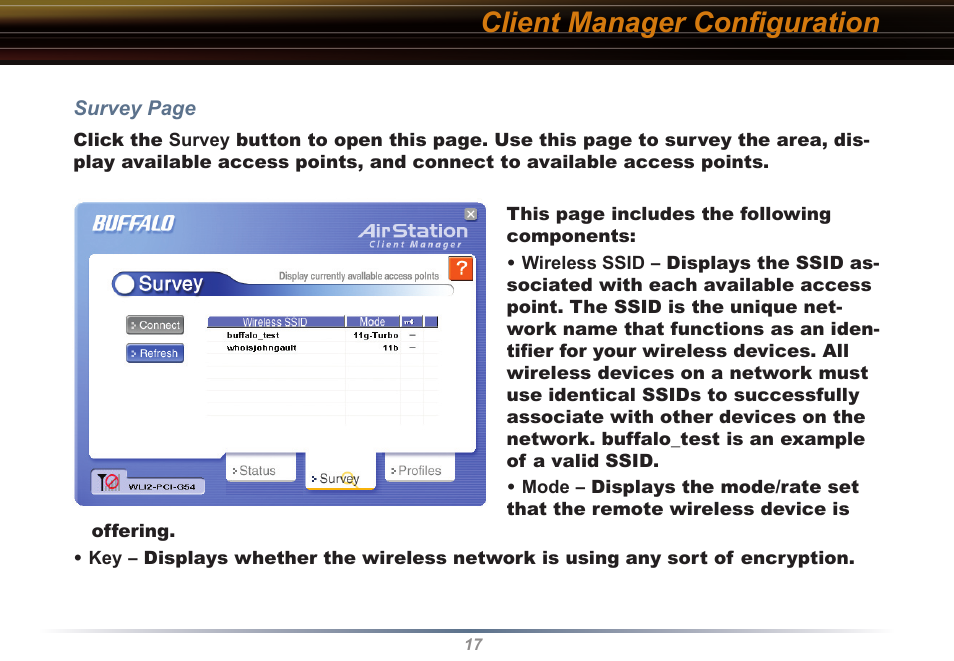Click the Wireless SSID column header
The width and height of the screenshot is (954, 661).
coord(276,322)
